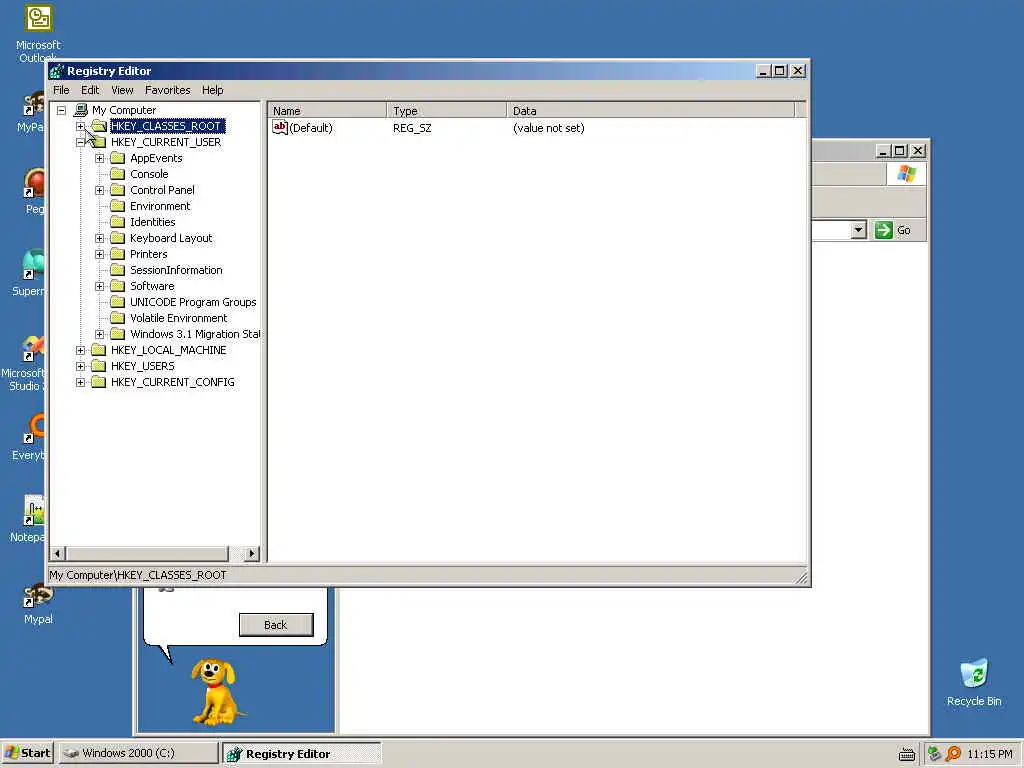Viewport: 1024px width, 768px height.
Task: Expand the HKEY_CURRENT_CONFIG hive
Action: 80,382
